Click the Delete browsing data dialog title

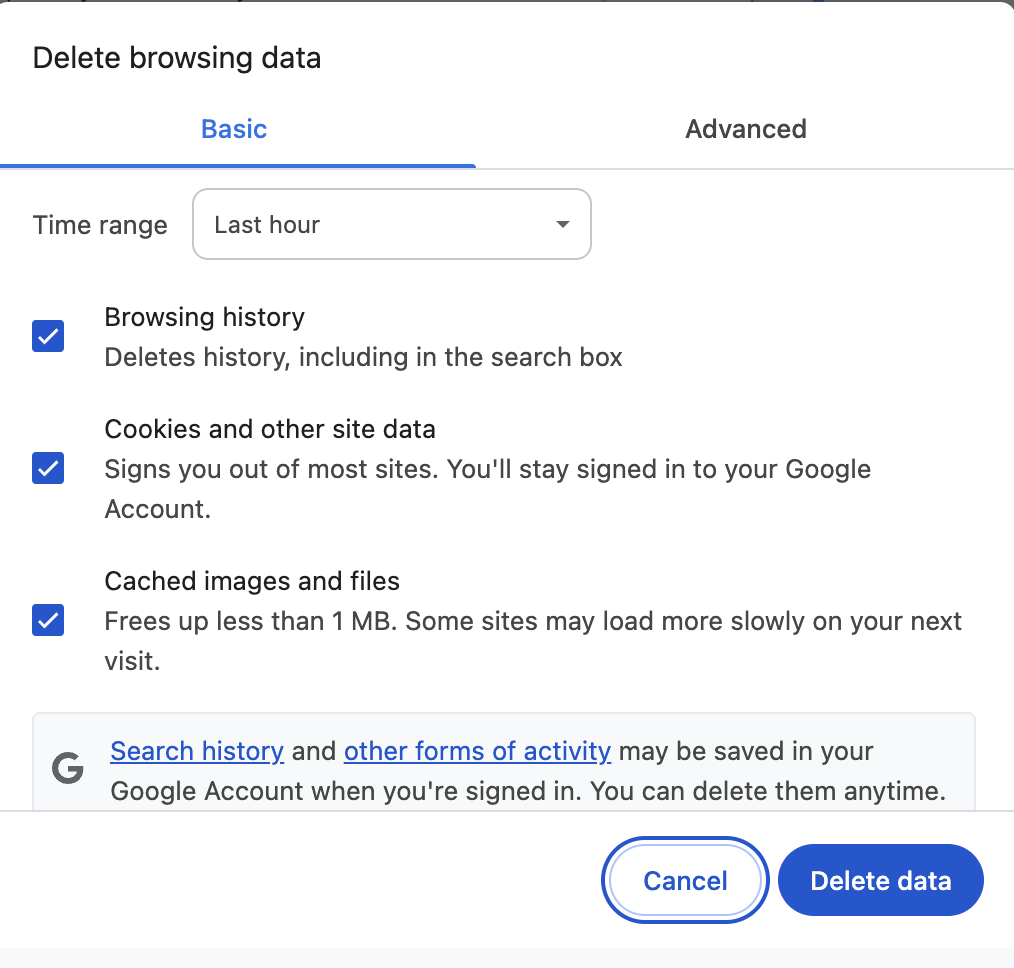[177, 58]
